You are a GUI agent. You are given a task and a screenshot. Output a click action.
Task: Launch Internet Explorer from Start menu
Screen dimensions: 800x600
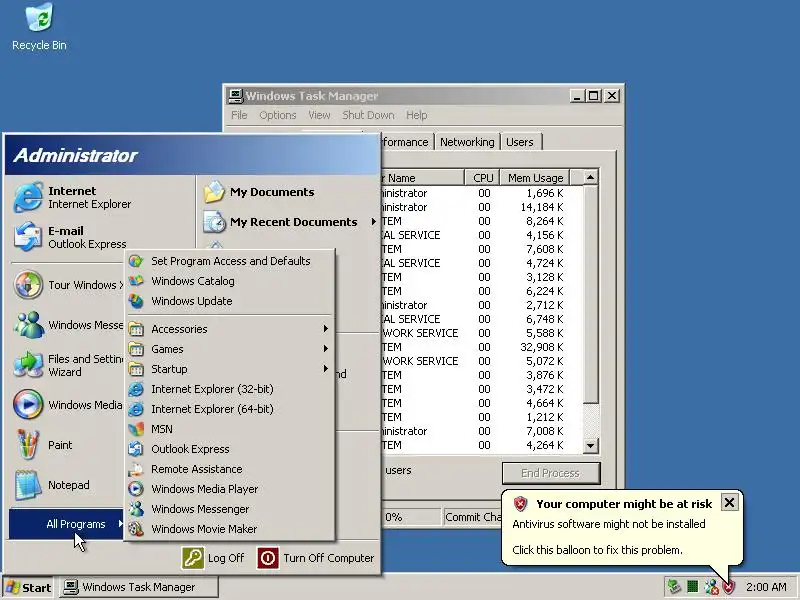[71, 197]
